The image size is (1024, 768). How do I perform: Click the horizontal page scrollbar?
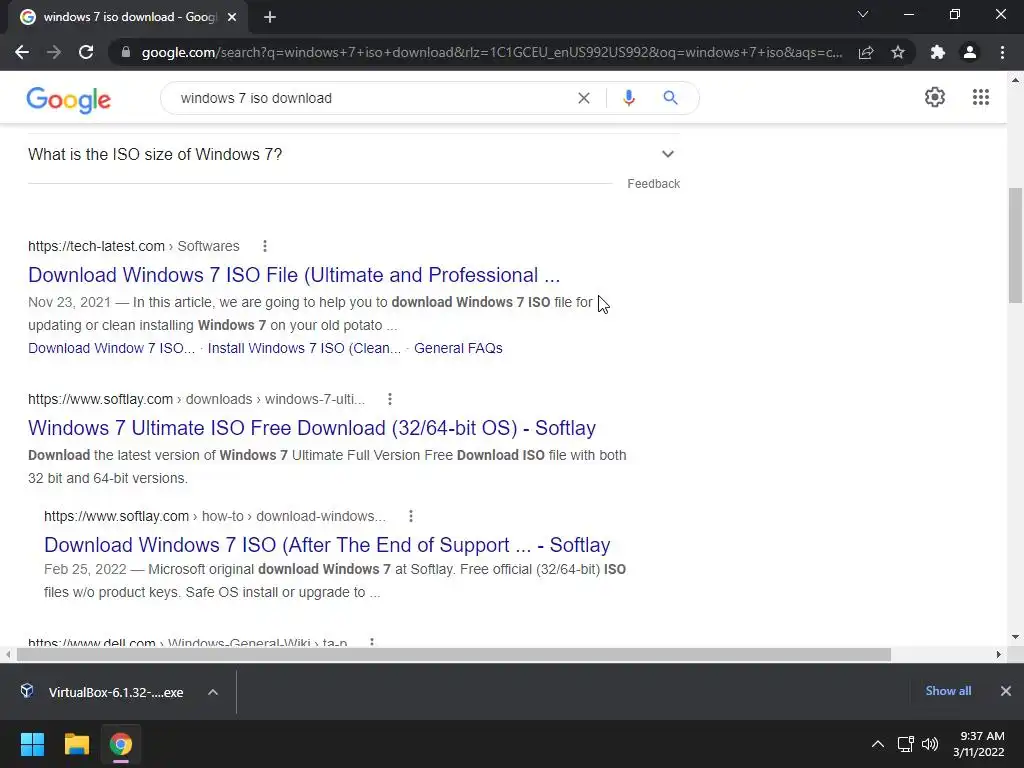coord(454,654)
